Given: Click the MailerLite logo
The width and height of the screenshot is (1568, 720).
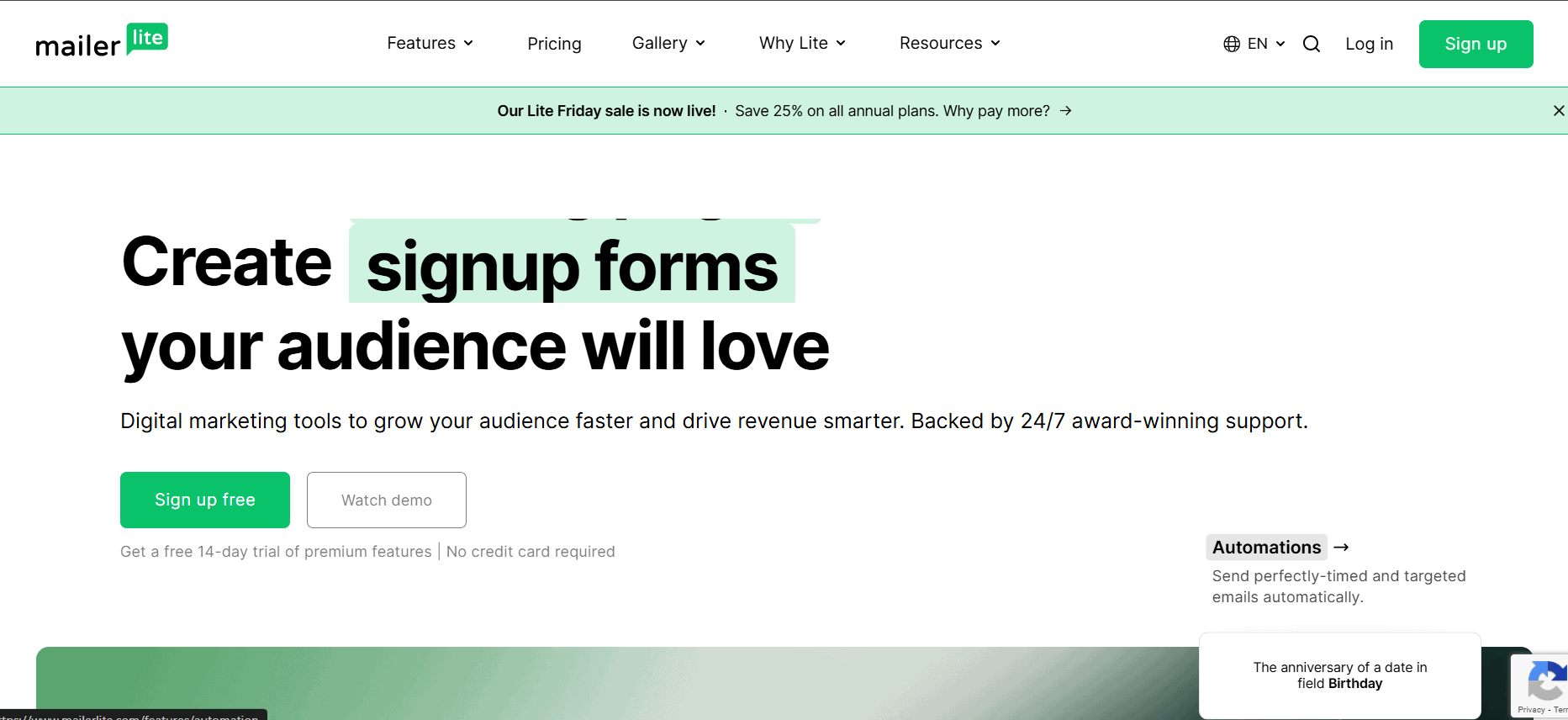Looking at the screenshot, I should (x=102, y=42).
